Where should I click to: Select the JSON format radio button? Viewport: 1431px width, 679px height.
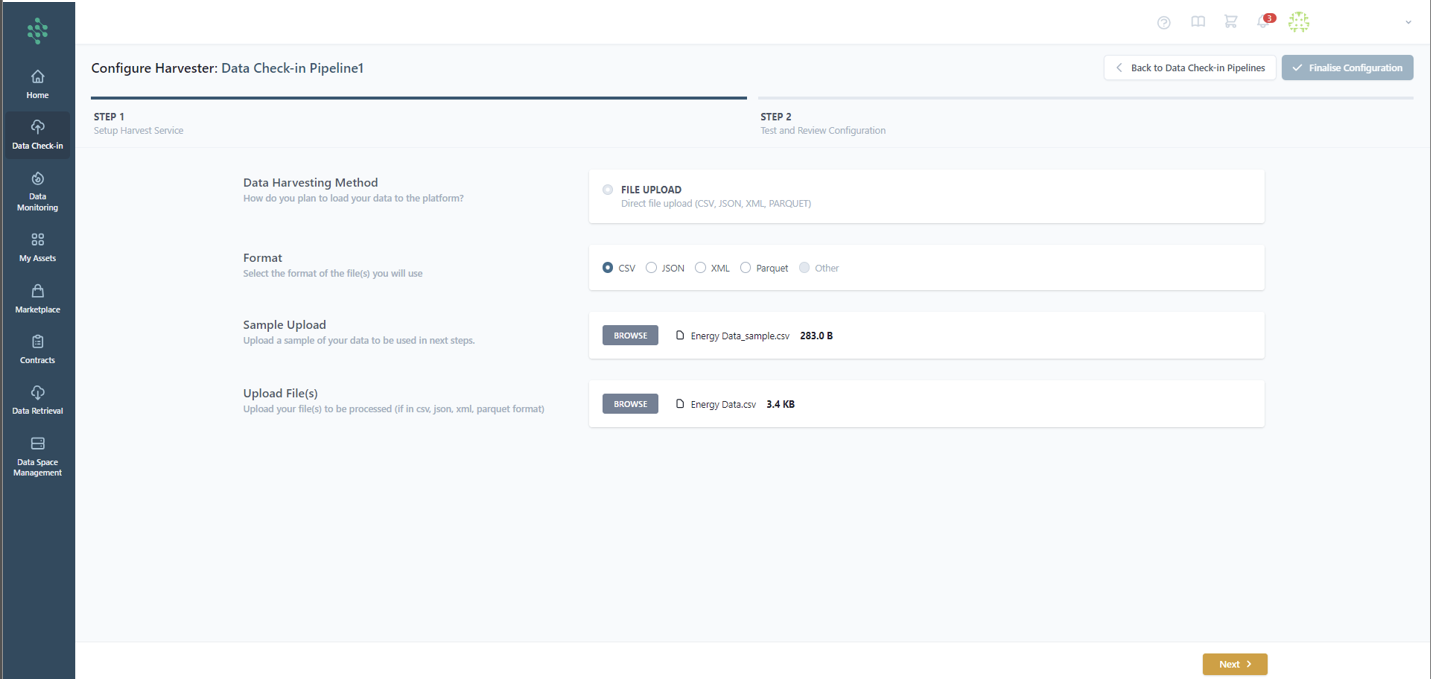[651, 268]
